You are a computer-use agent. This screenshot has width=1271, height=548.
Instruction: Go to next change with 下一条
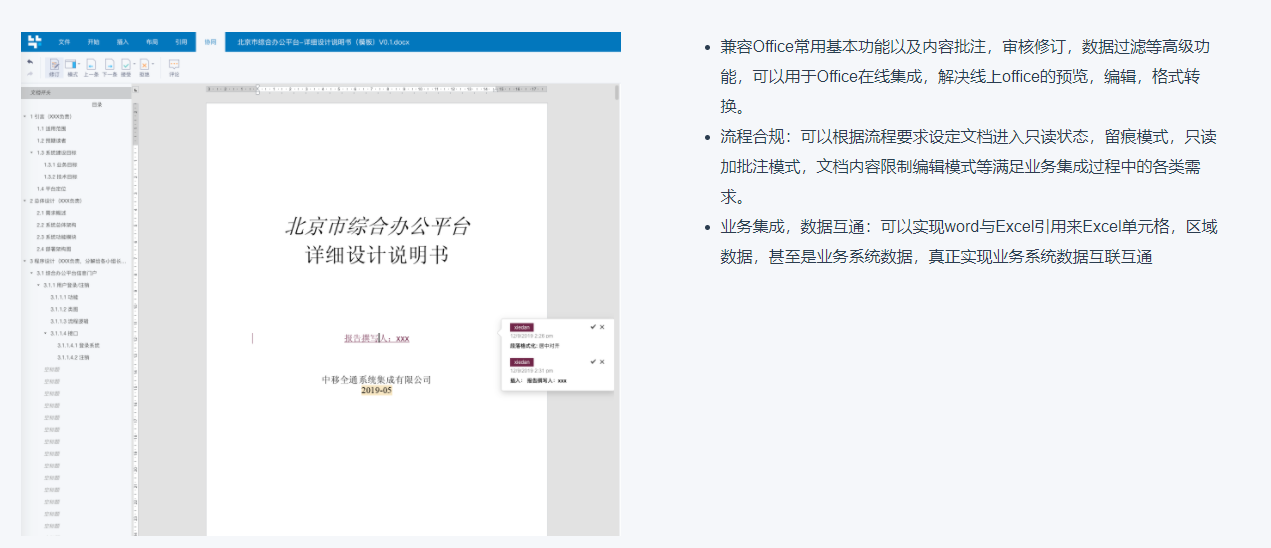pyautogui.click(x=109, y=67)
